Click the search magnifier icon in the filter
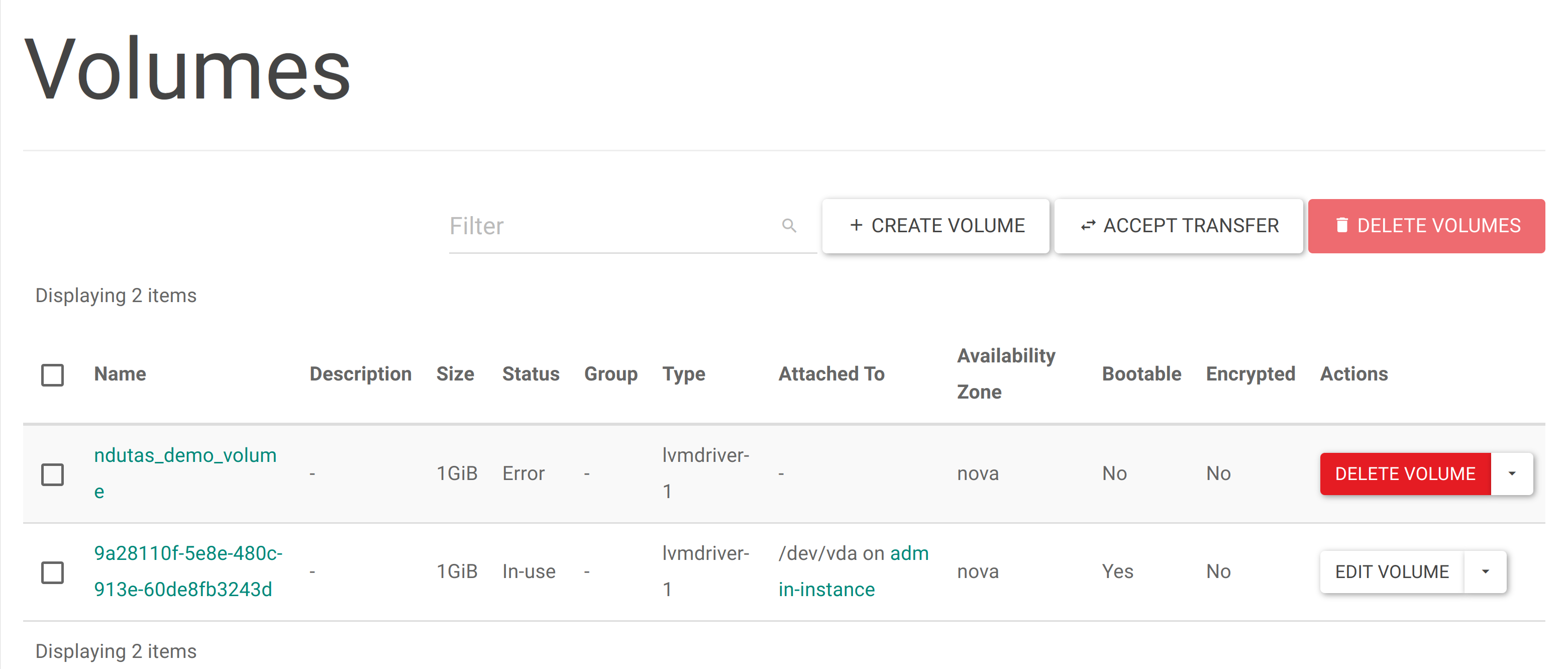 [789, 226]
